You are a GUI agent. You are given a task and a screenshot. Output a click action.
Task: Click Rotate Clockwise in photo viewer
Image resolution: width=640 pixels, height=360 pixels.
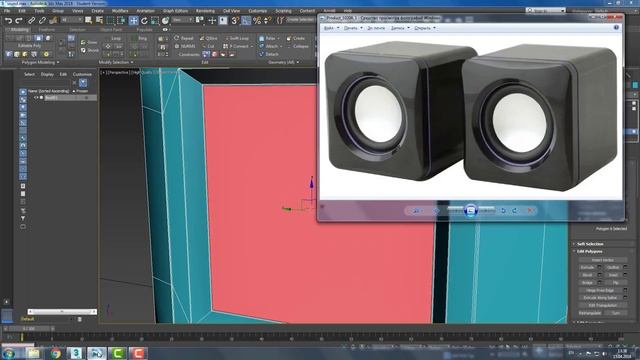coord(515,211)
